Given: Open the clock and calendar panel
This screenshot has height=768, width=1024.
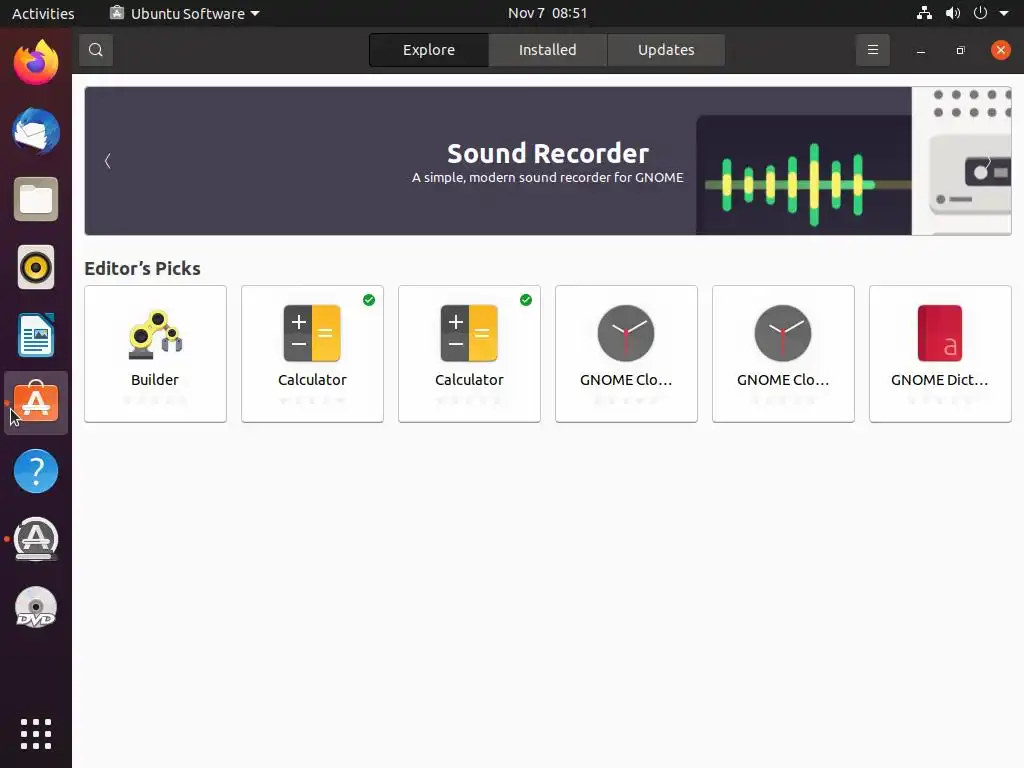Looking at the screenshot, I should 547,13.
